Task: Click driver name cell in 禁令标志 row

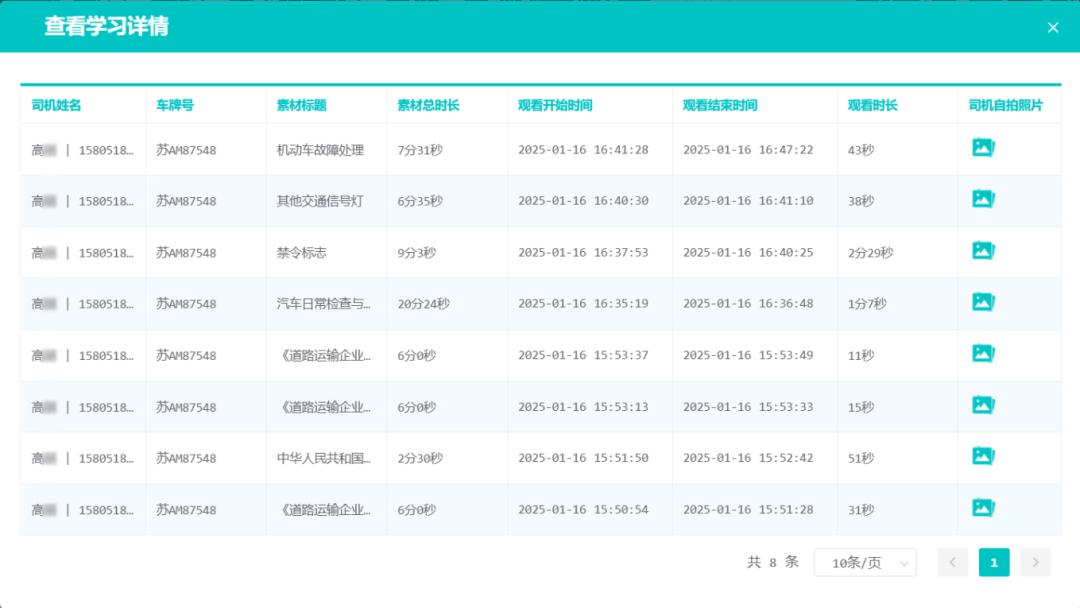Action: (x=83, y=253)
